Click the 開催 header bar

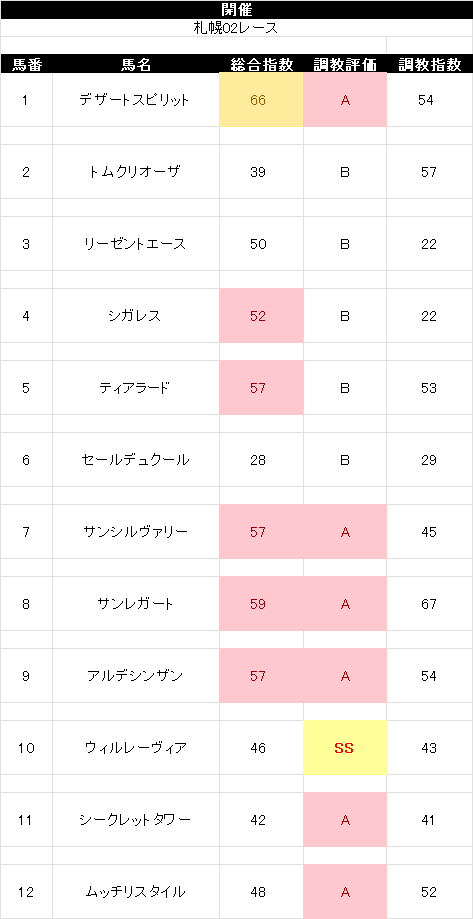(x=236, y=9)
